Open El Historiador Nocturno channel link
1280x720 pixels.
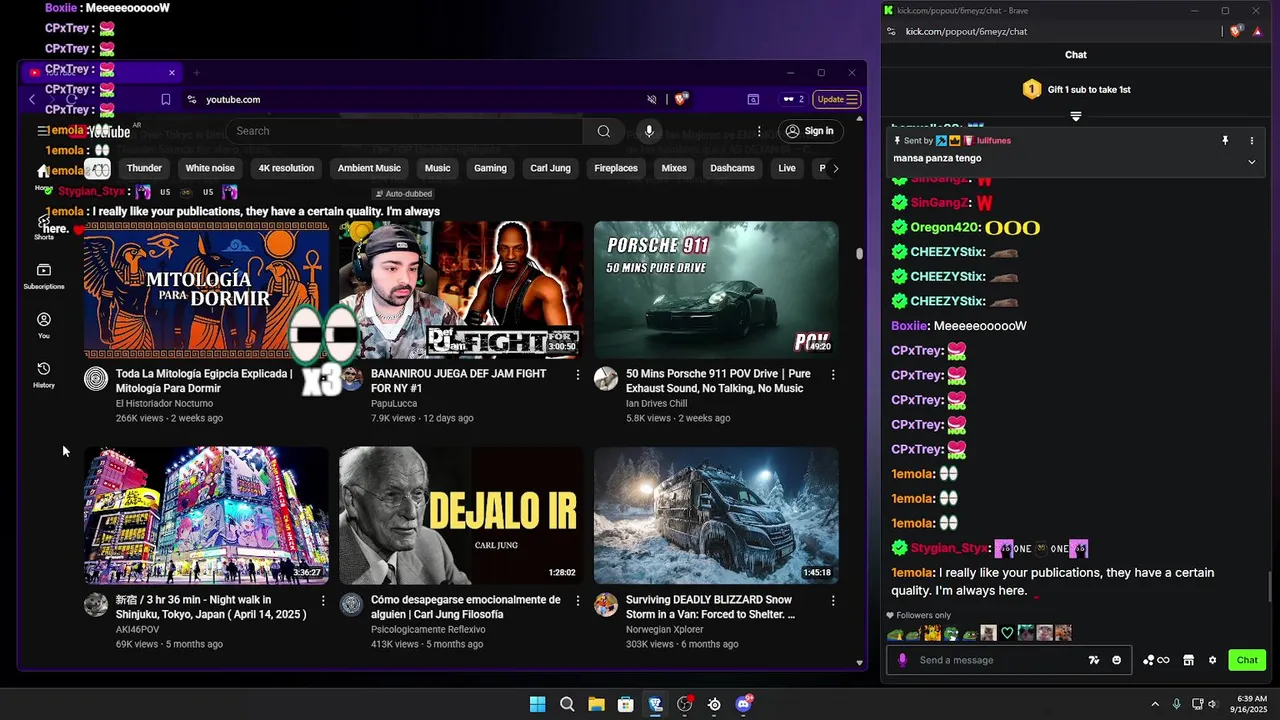(x=164, y=403)
